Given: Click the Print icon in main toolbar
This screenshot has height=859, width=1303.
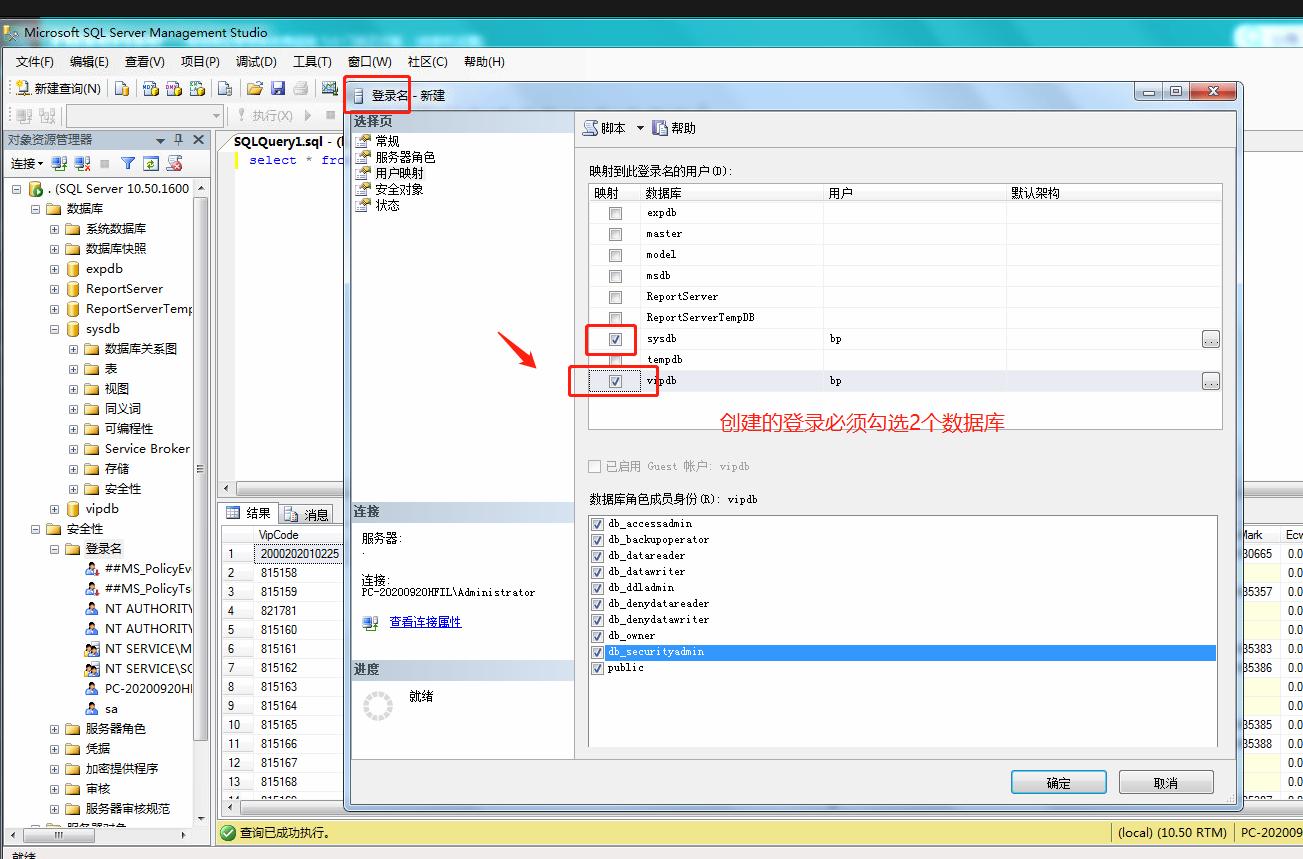Looking at the screenshot, I should click(x=300, y=88).
